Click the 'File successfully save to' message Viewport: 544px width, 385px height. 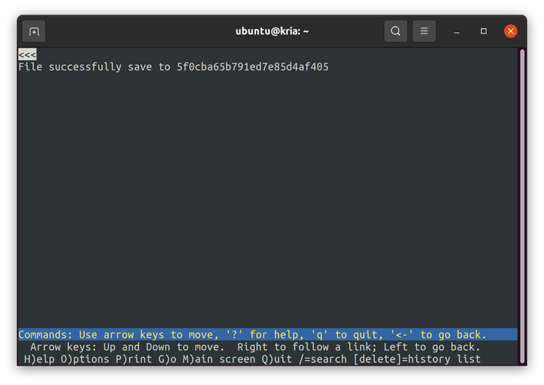[94, 67]
